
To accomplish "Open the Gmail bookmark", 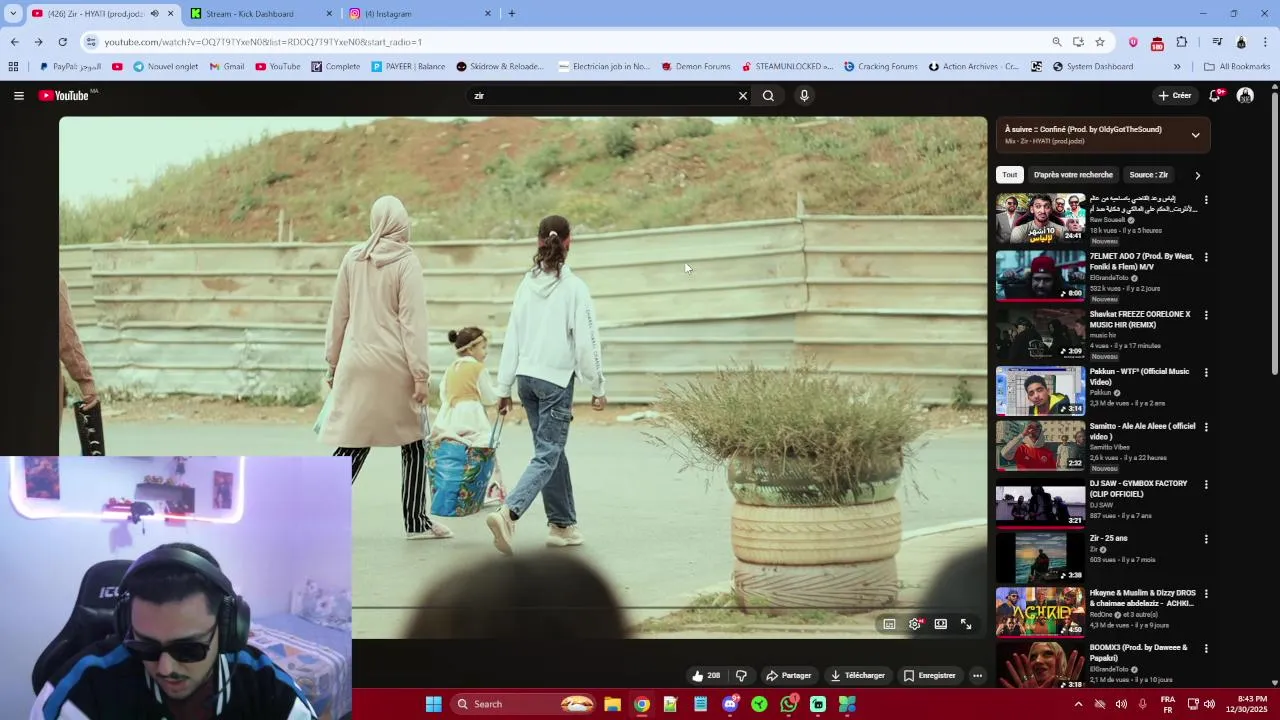I will [227, 67].
